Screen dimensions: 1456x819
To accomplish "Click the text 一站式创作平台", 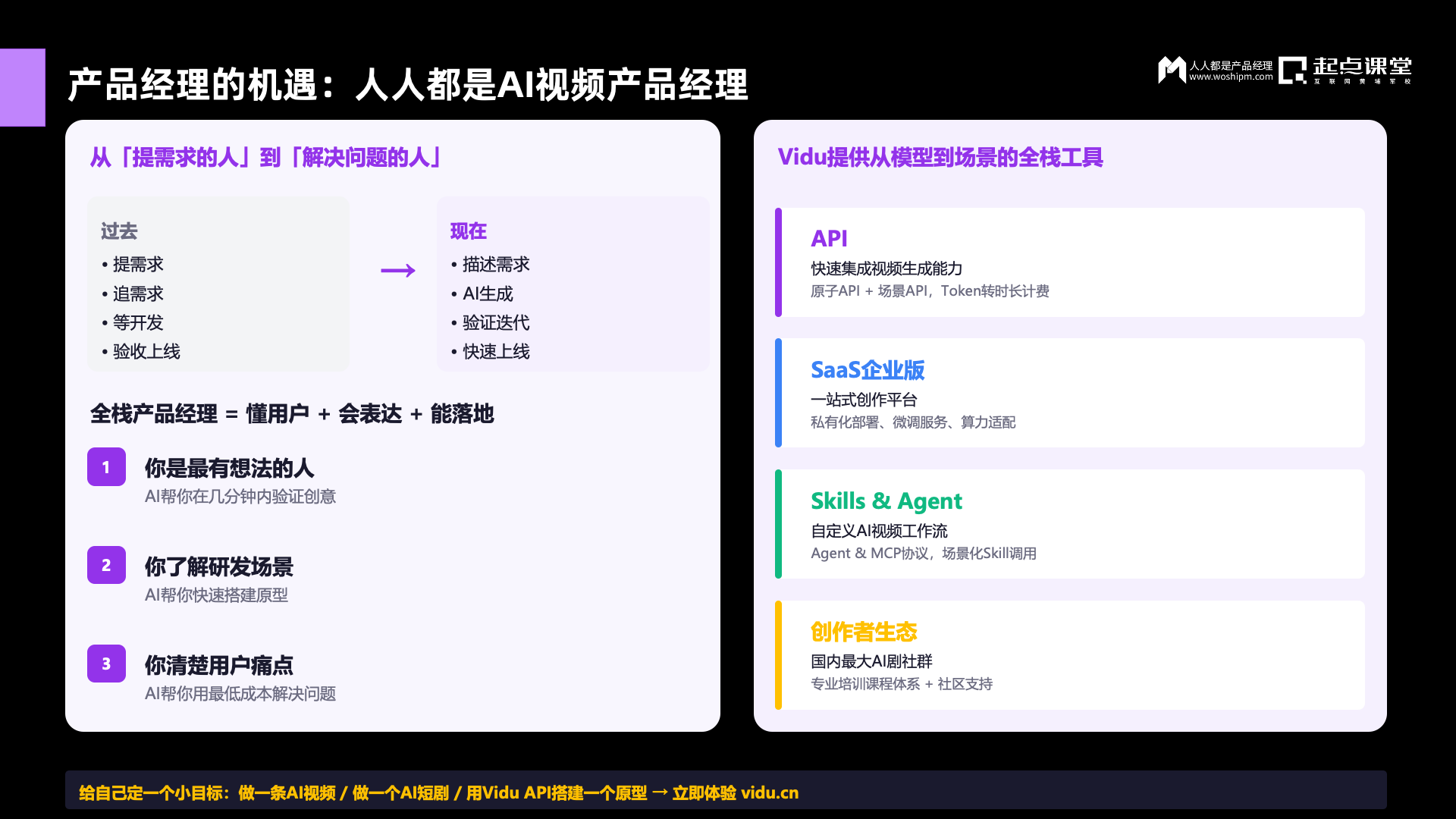I will (864, 400).
